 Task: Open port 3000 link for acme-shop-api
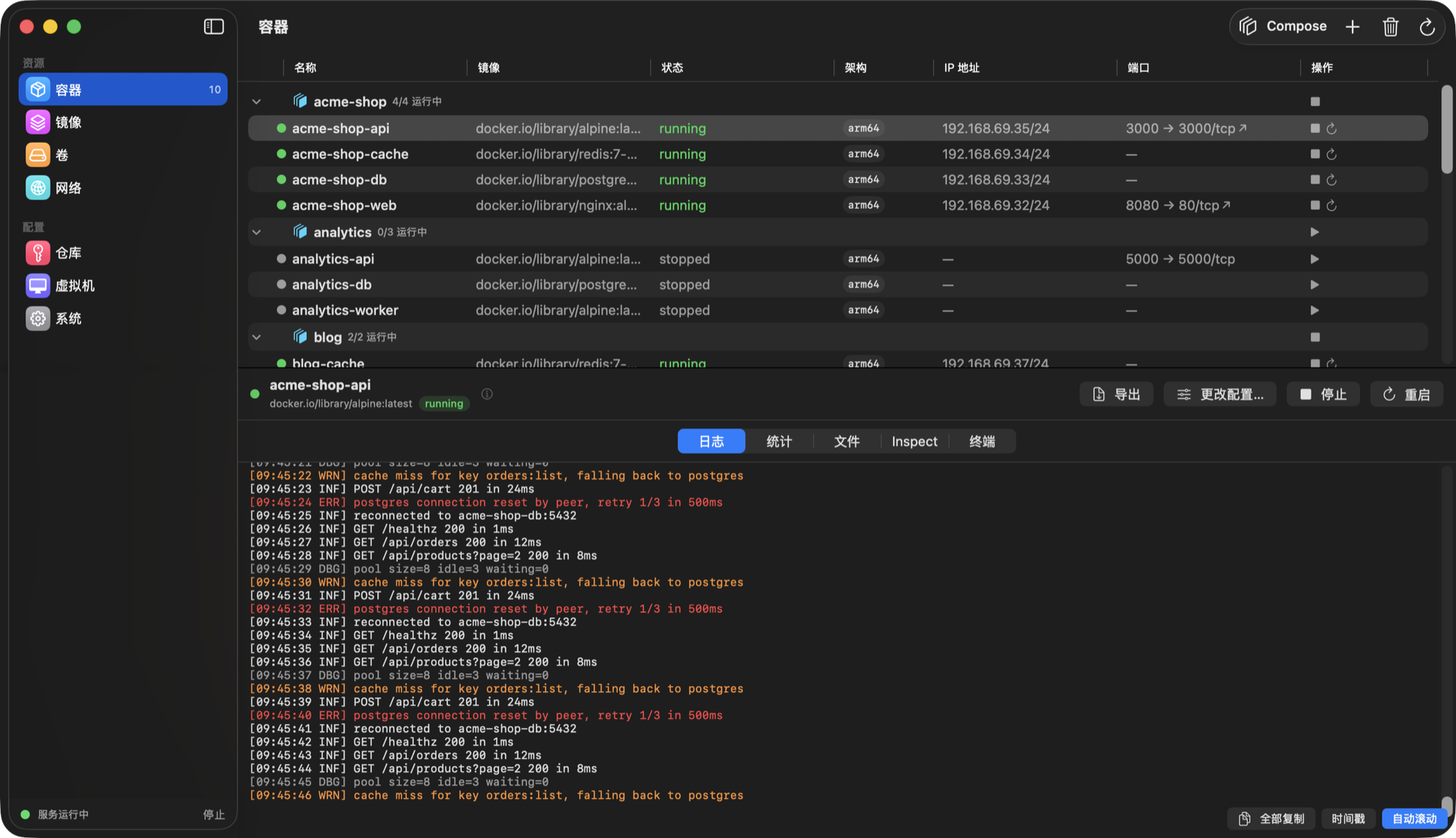click(1186, 128)
